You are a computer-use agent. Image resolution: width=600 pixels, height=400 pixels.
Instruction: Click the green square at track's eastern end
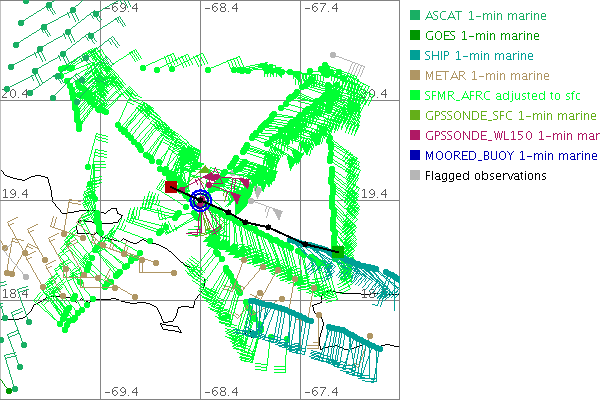point(338,251)
